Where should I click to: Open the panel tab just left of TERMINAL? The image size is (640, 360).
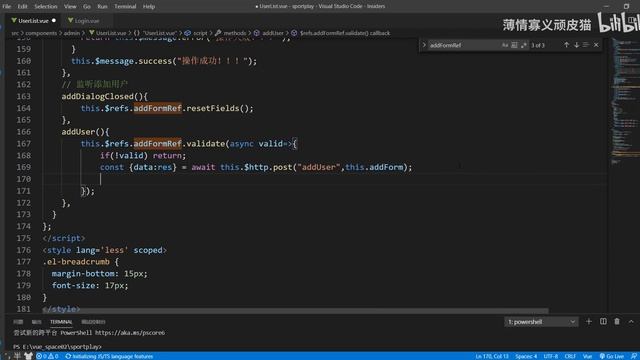pyautogui.click(x=36, y=322)
